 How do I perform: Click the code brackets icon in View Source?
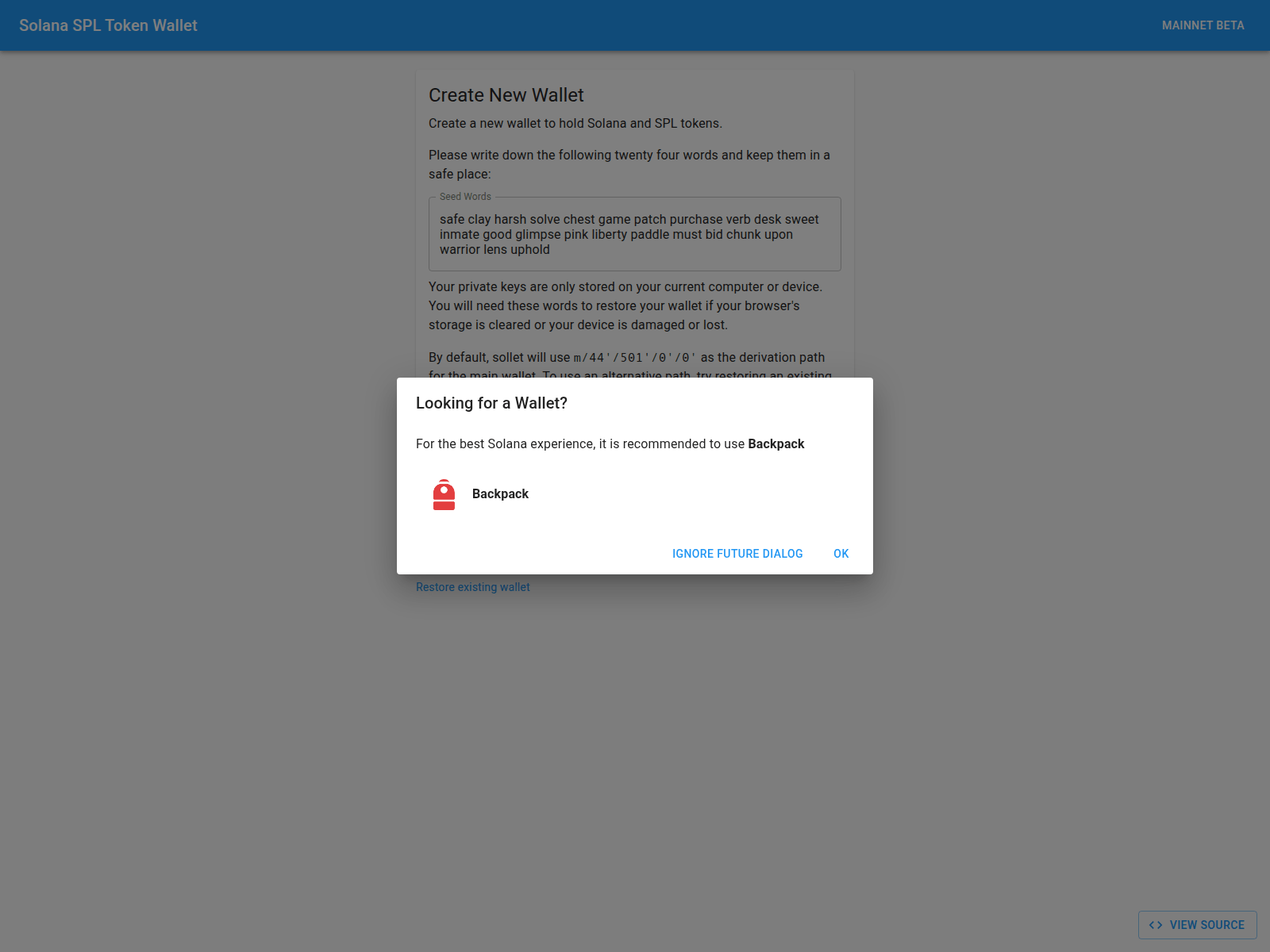(1155, 925)
